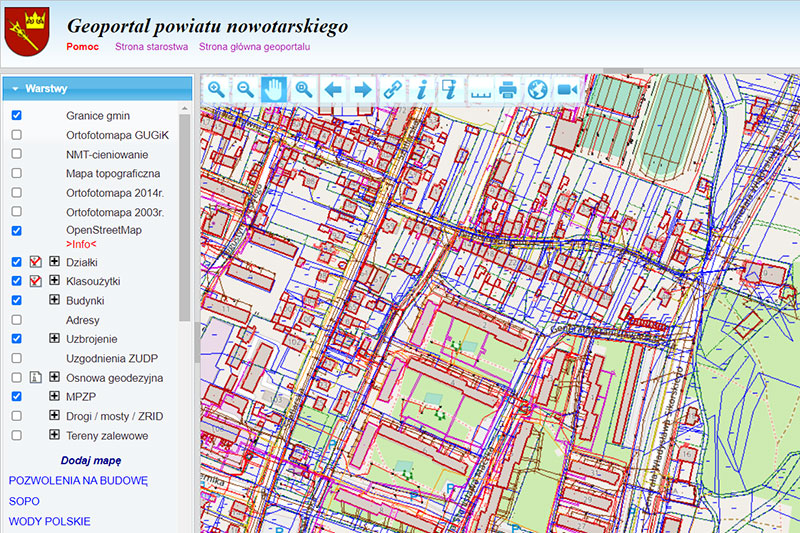Expand the MPZP layer group
The width and height of the screenshot is (800, 533).
point(54,396)
